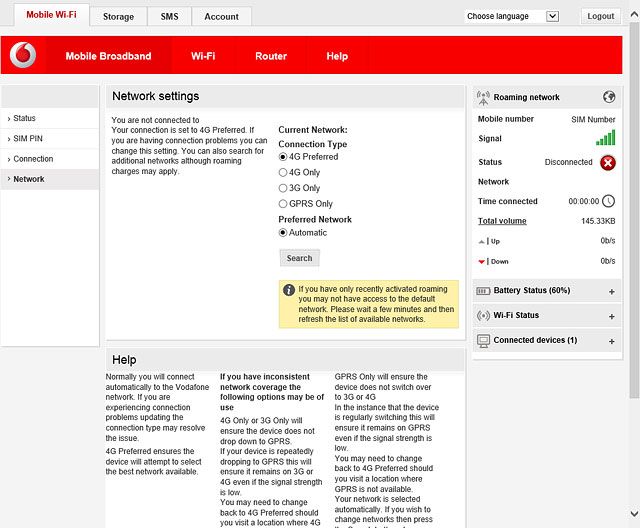
Task: Click the red Disconnected status icon
Action: (608, 163)
